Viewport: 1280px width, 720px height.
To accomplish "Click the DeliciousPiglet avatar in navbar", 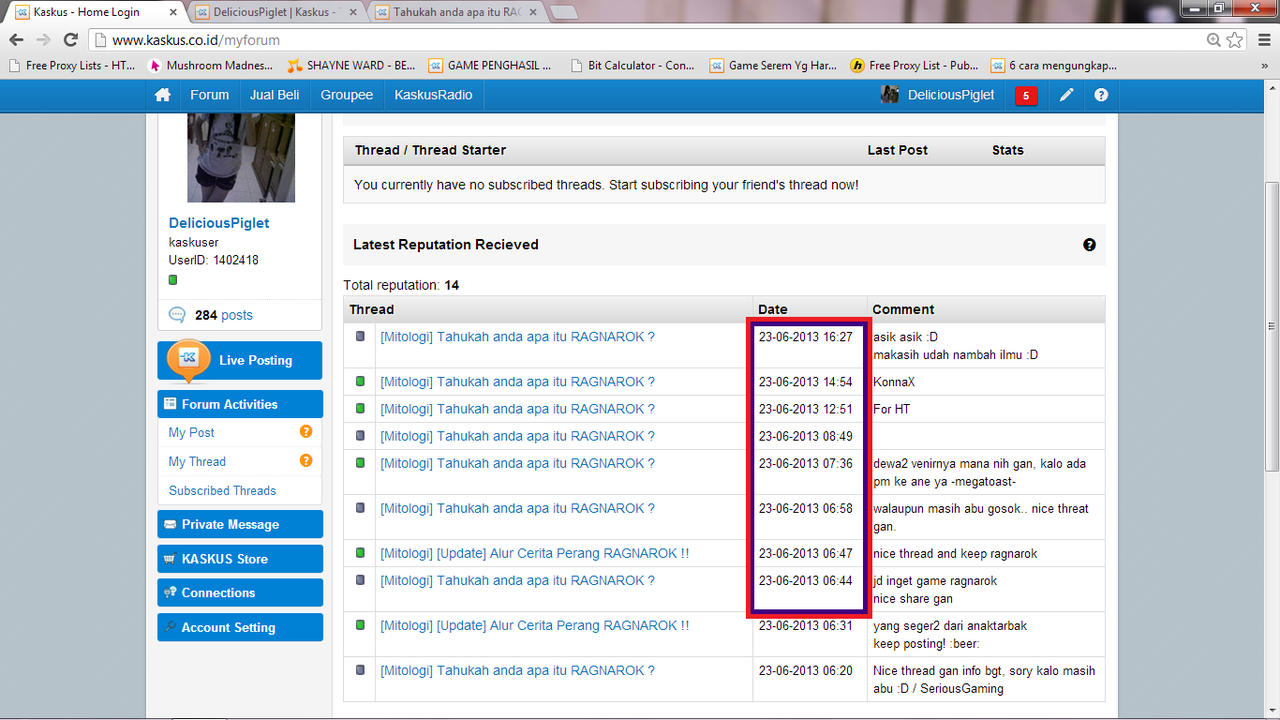I will point(890,95).
